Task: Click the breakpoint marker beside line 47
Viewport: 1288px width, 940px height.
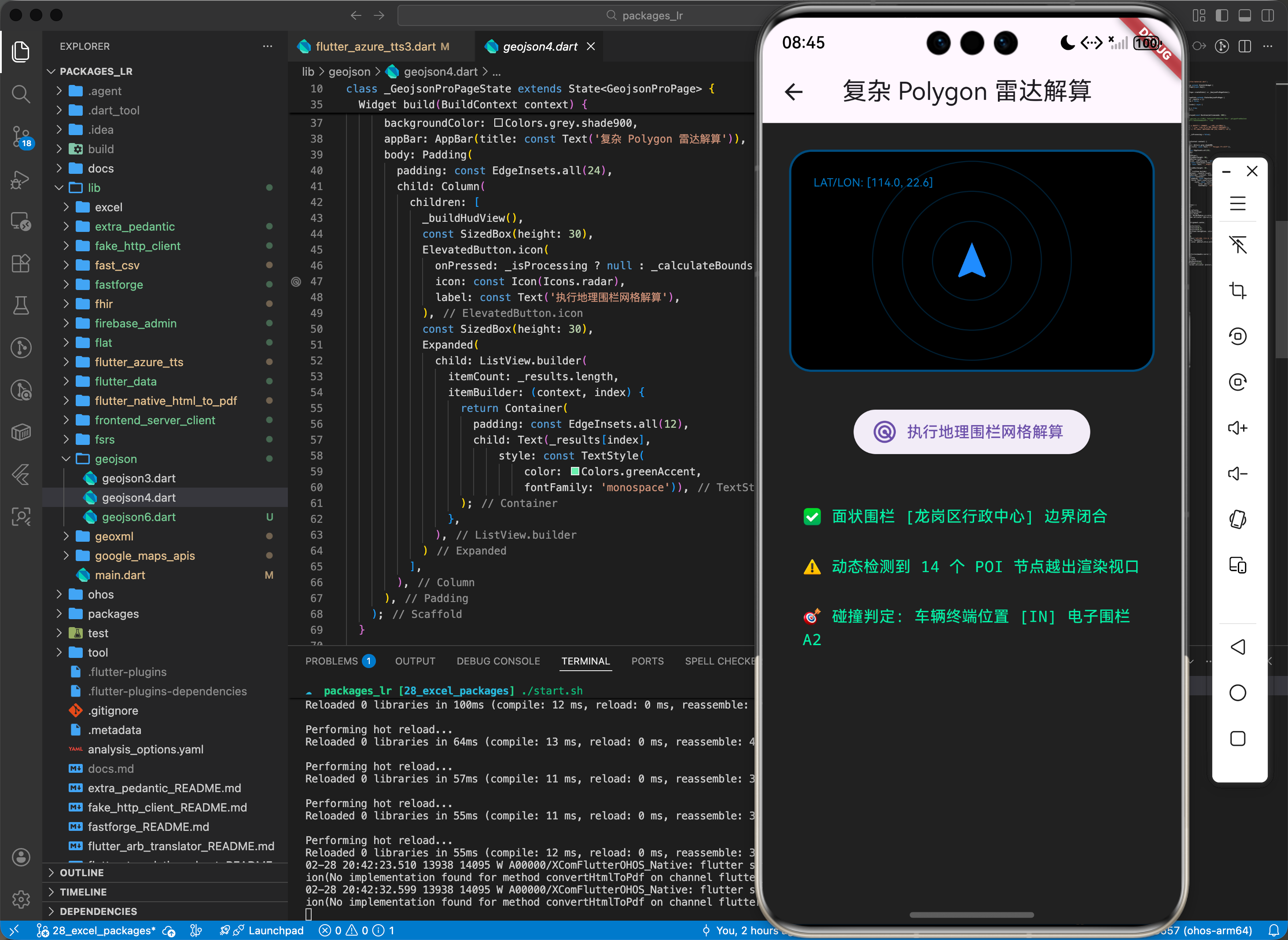Action: [x=296, y=281]
